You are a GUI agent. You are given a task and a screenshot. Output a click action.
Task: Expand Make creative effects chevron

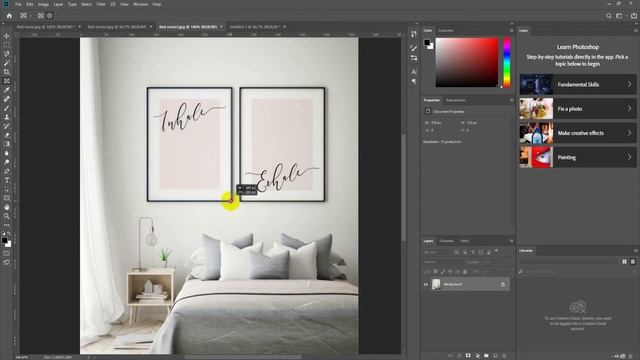[x=629, y=133]
